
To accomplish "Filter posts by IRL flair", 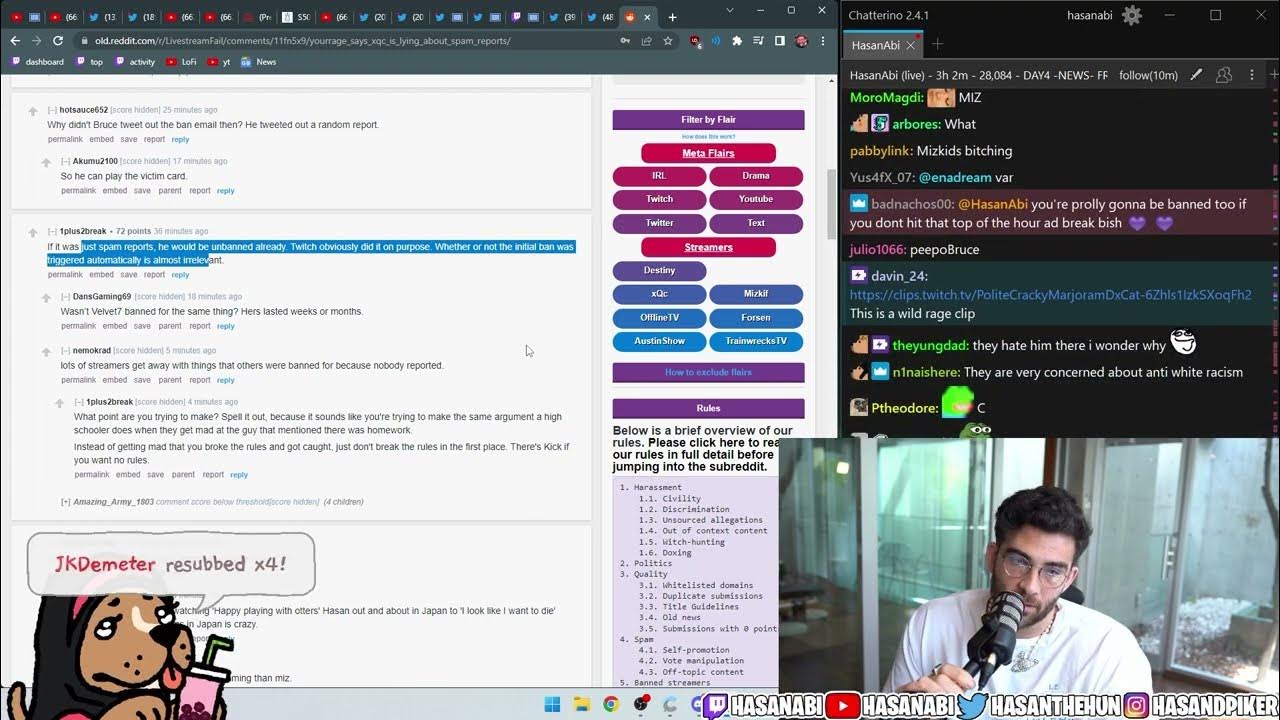I will 659,176.
